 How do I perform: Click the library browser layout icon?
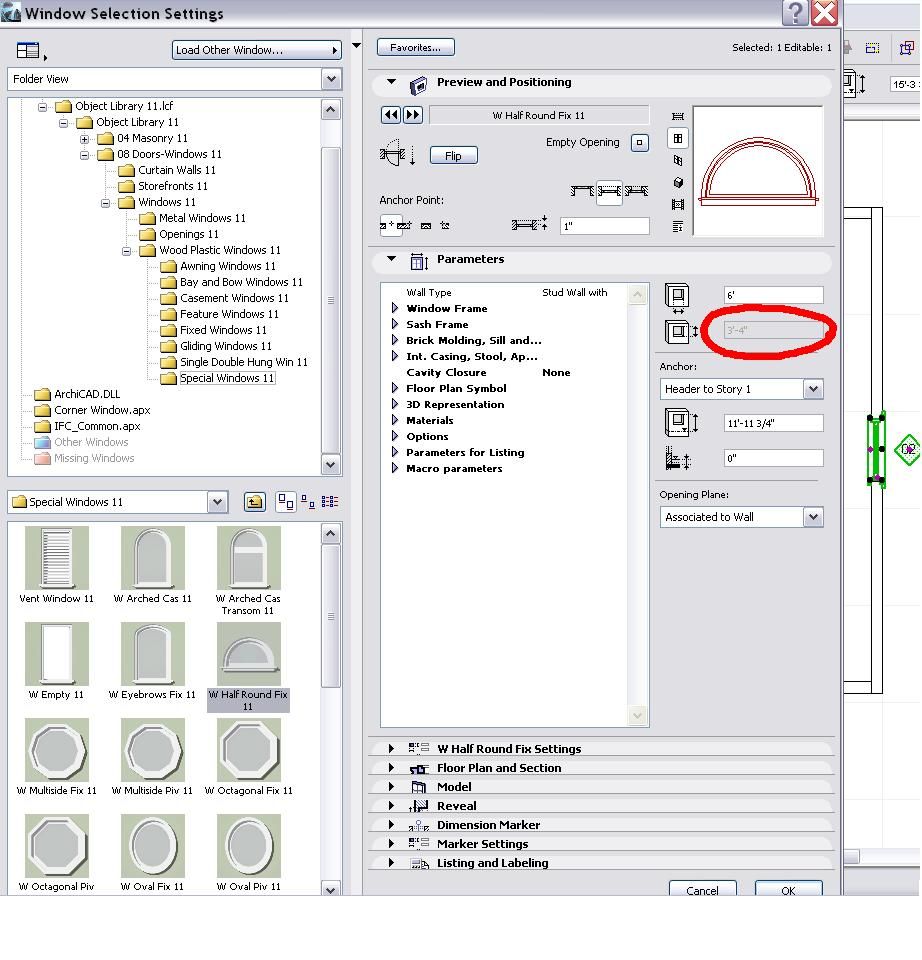coord(28,50)
